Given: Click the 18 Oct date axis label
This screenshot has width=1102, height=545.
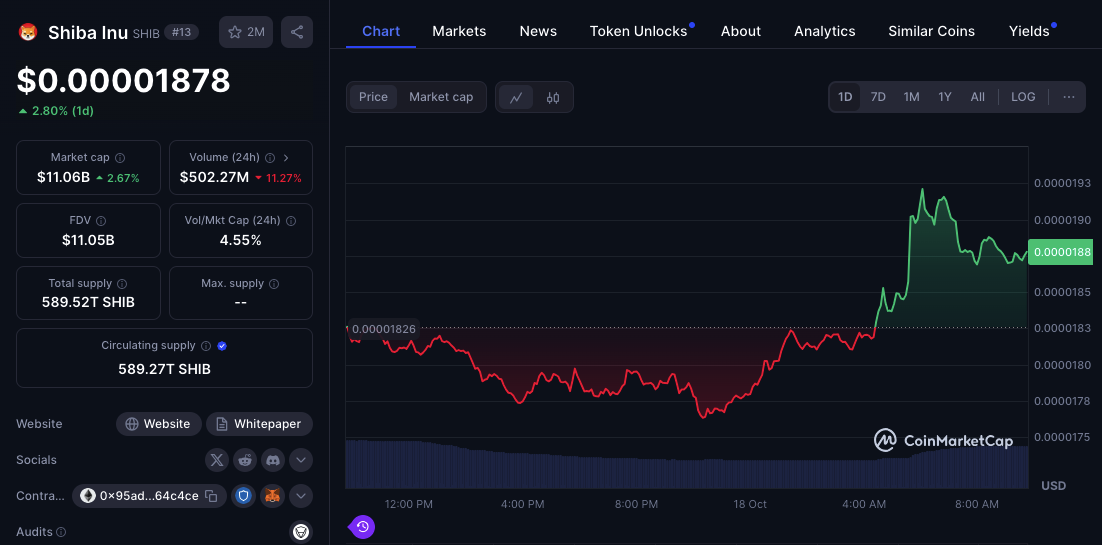Looking at the screenshot, I should 749,504.
